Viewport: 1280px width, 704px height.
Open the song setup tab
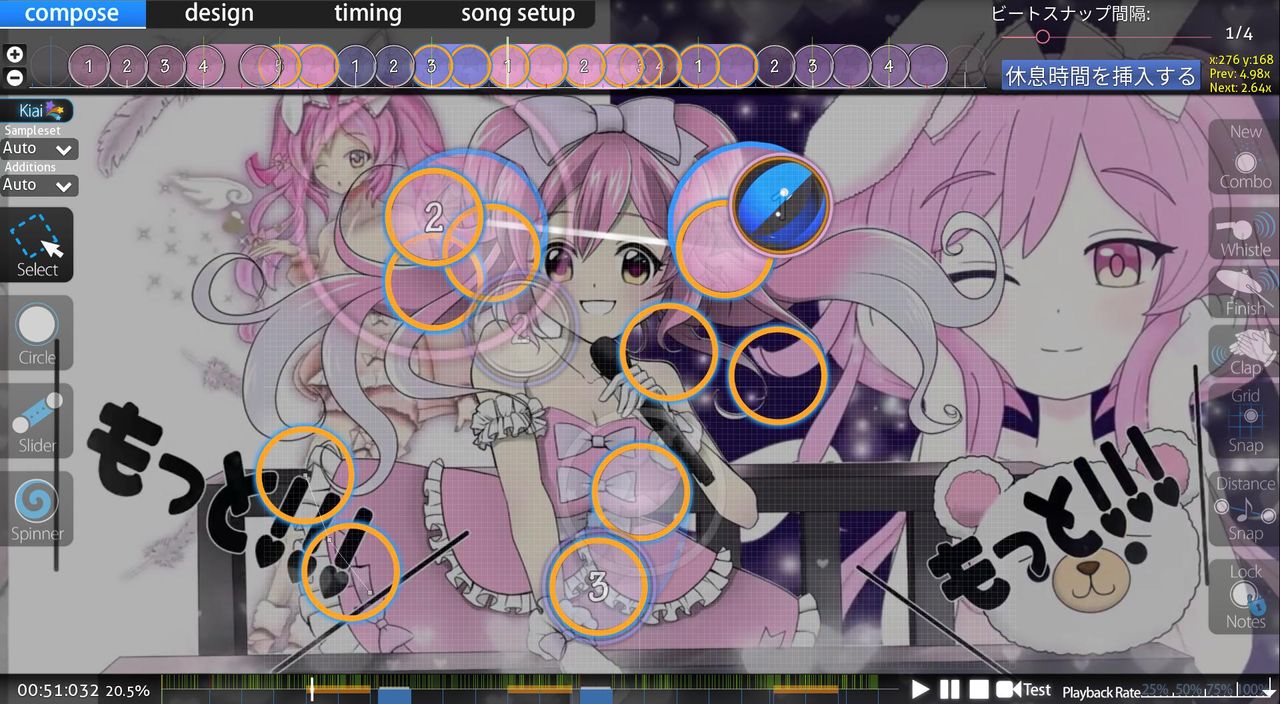click(x=516, y=14)
